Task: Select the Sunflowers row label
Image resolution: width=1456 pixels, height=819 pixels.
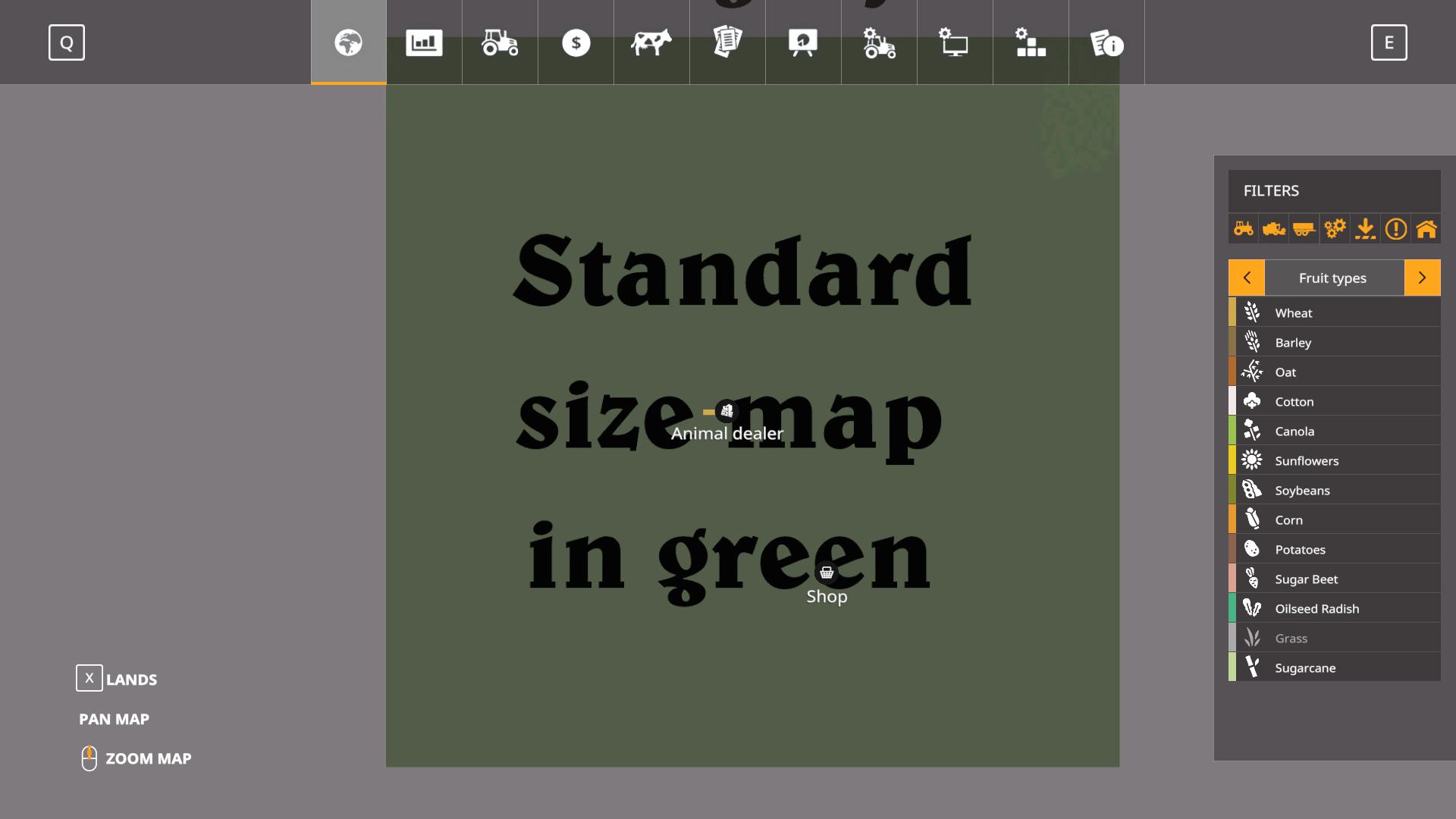Action: (x=1307, y=461)
